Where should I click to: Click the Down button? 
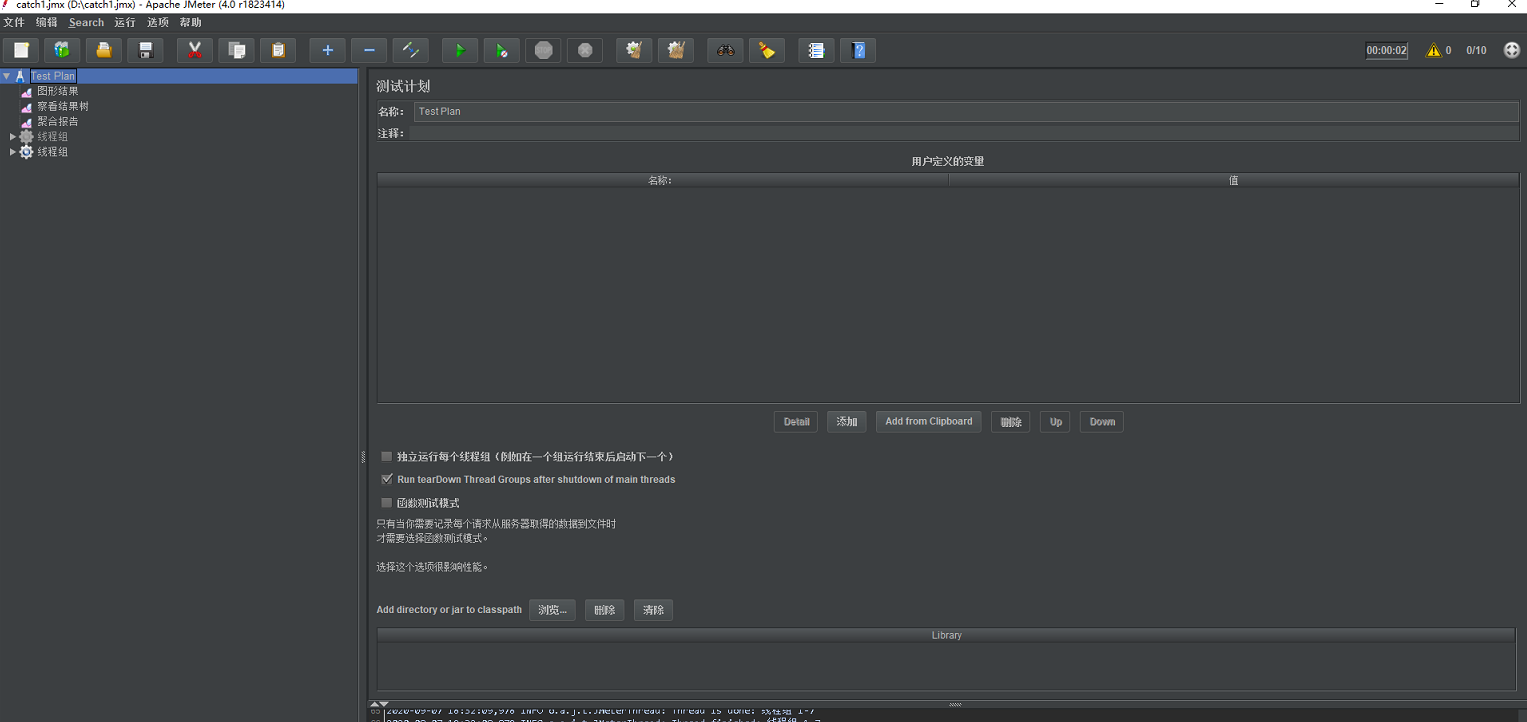1102,422
